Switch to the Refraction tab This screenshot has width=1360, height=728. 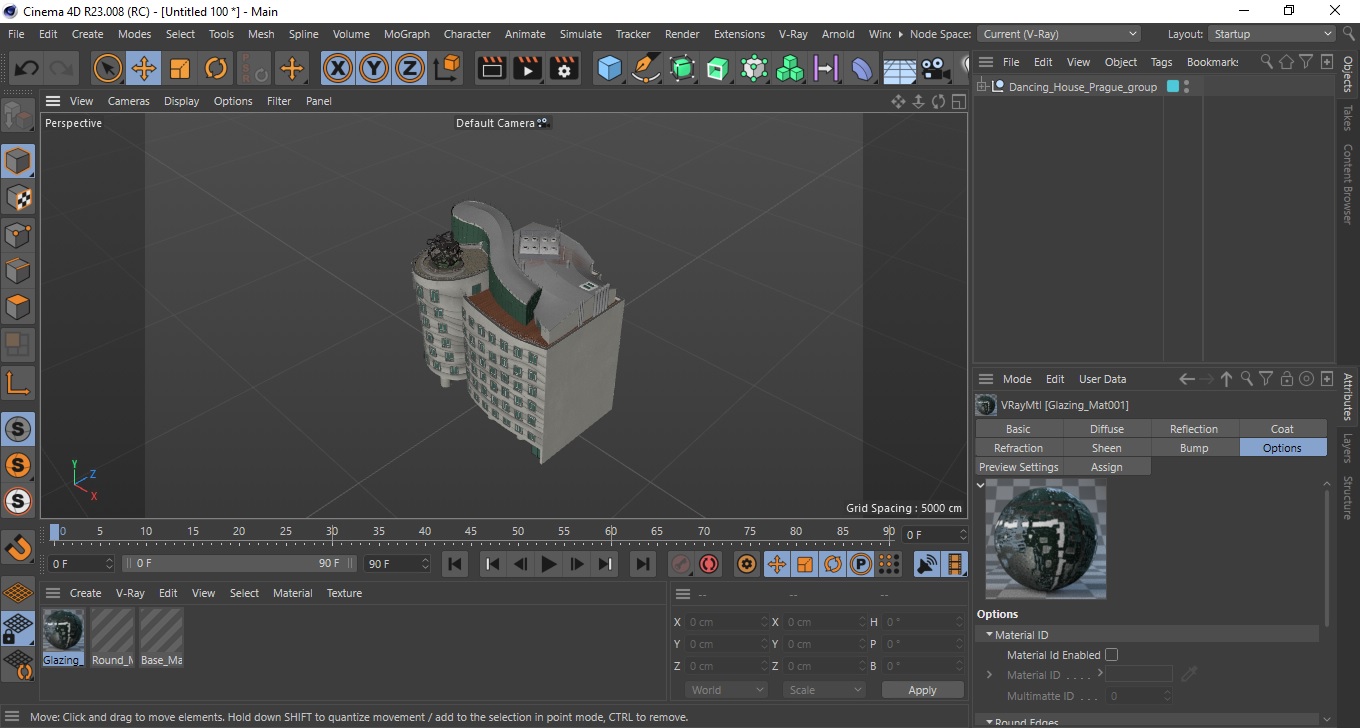coord(1018,448)
